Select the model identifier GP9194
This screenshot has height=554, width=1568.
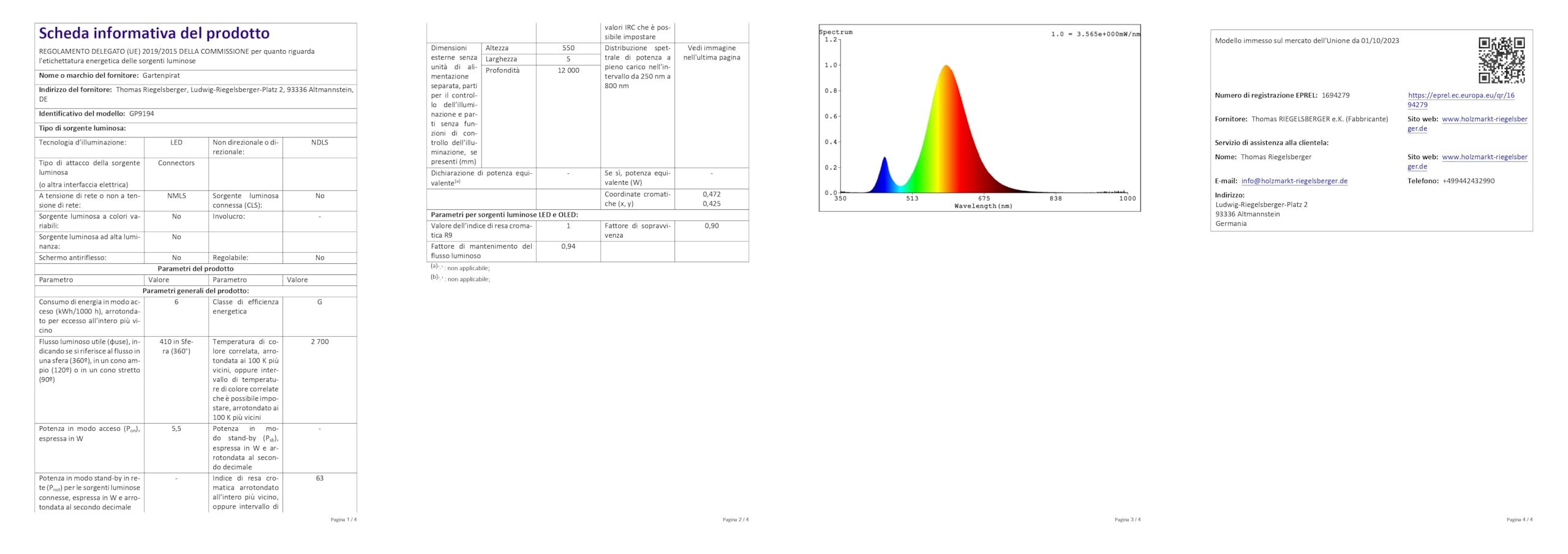(x=141, y=114)
